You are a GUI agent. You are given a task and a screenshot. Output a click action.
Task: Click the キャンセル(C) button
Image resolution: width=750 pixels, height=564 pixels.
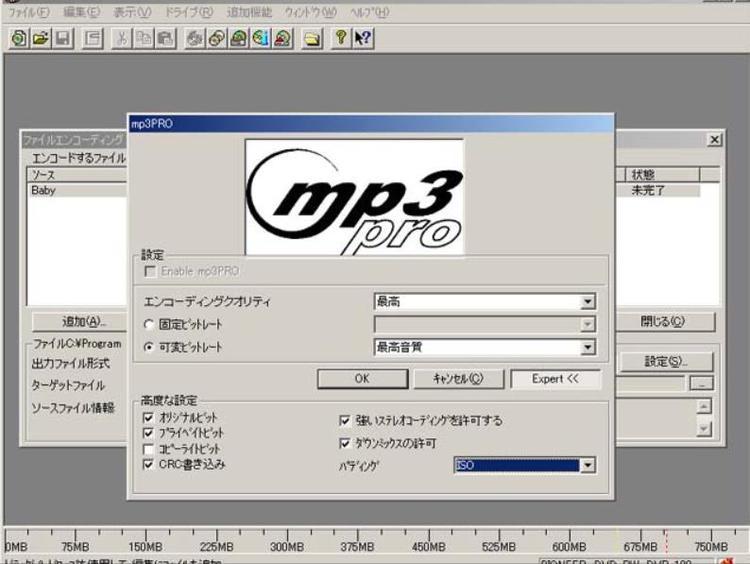coord(458,379)
